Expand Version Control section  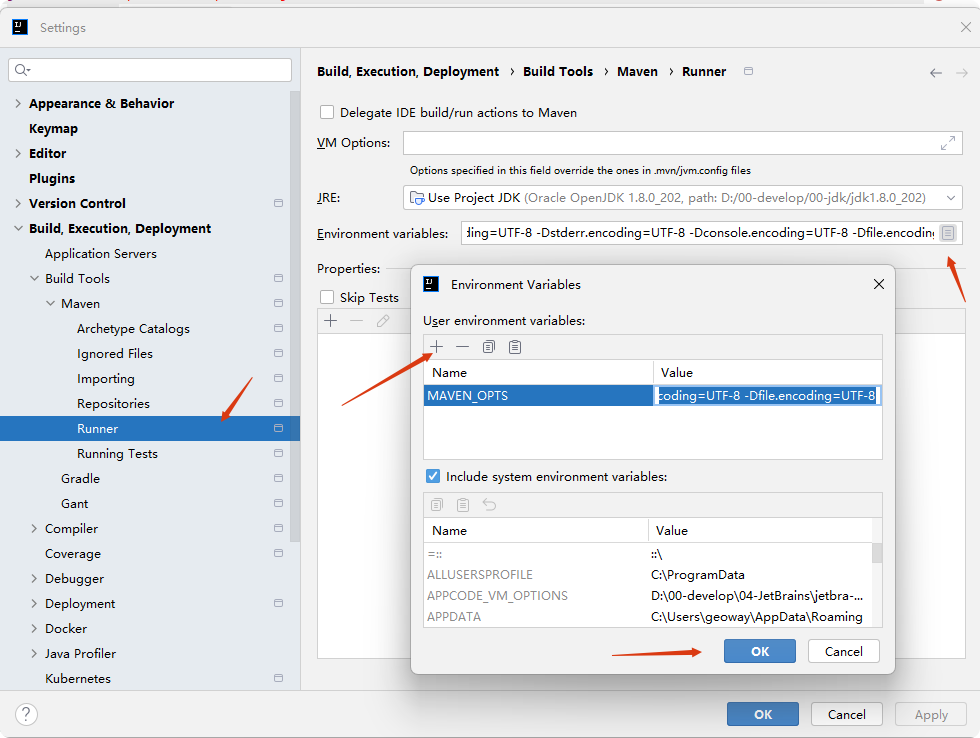click(18, 203)
